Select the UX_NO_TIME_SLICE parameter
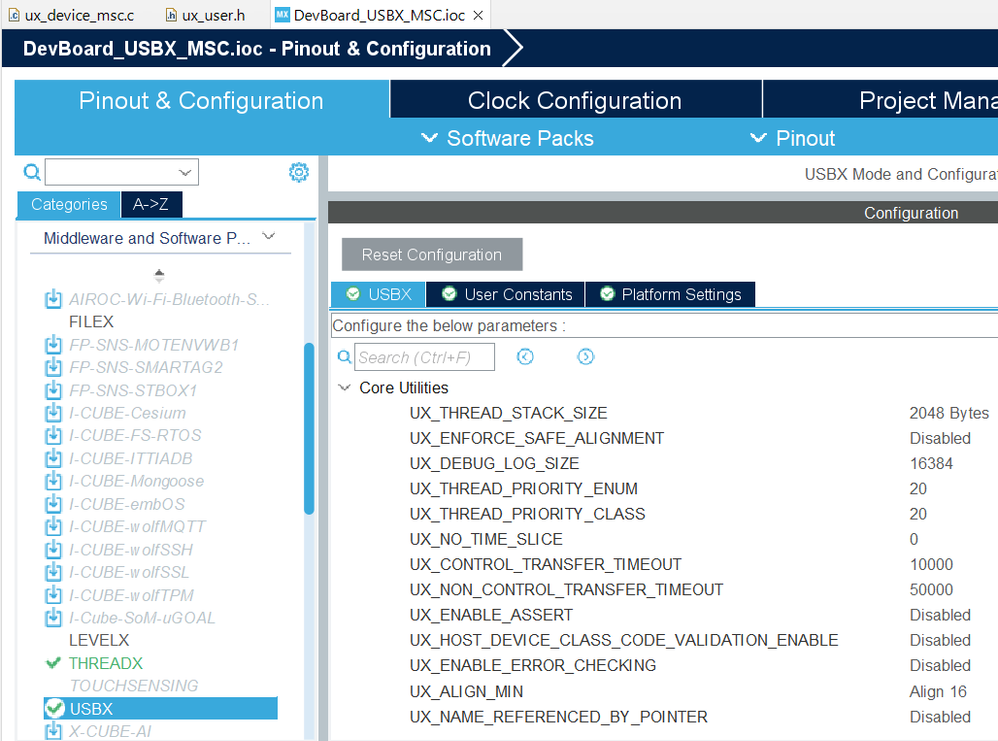 486,539
